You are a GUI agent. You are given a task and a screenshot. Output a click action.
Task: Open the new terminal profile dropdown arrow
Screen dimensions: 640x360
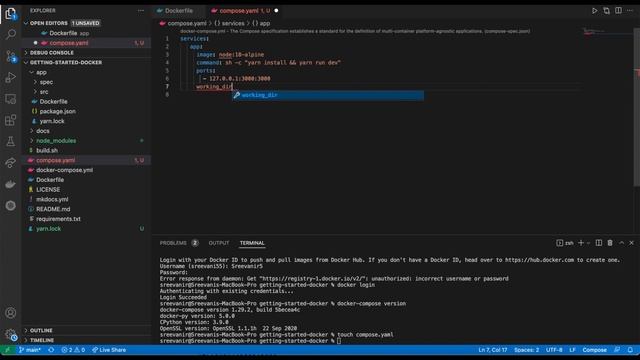click(588, 243)
